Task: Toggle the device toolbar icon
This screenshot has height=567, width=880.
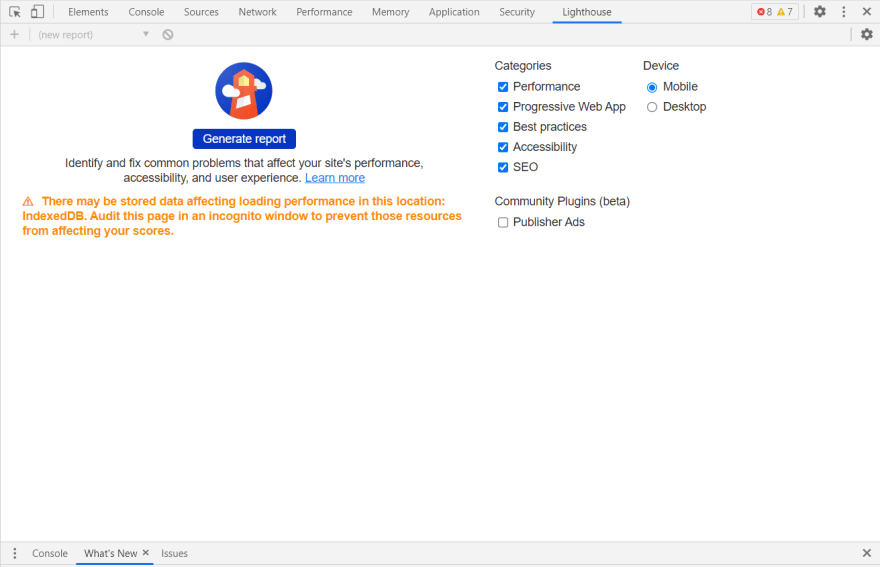Action: 38,12
